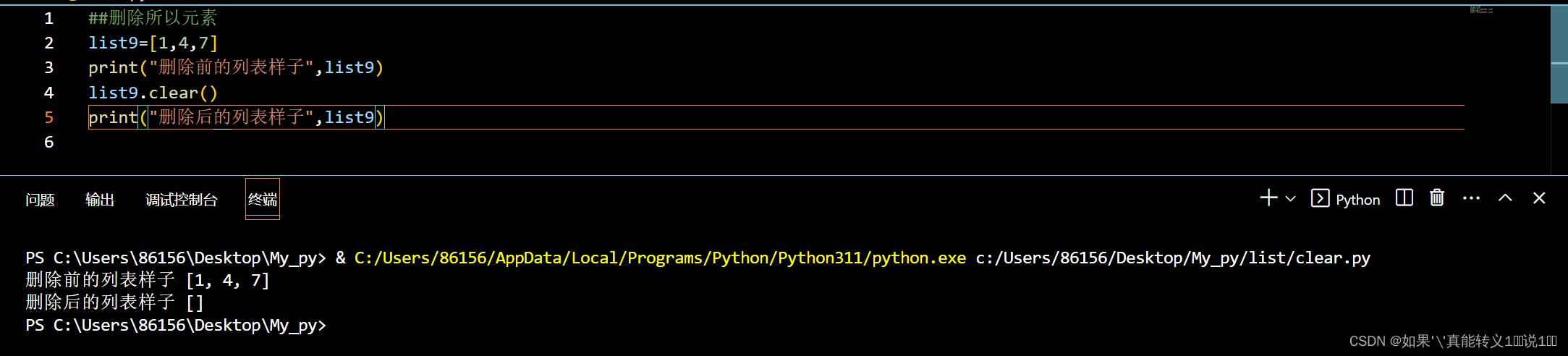Kill terminal with the trash icon
The width and height of the screenshot is (1568, 356).
pos(1437,198)
